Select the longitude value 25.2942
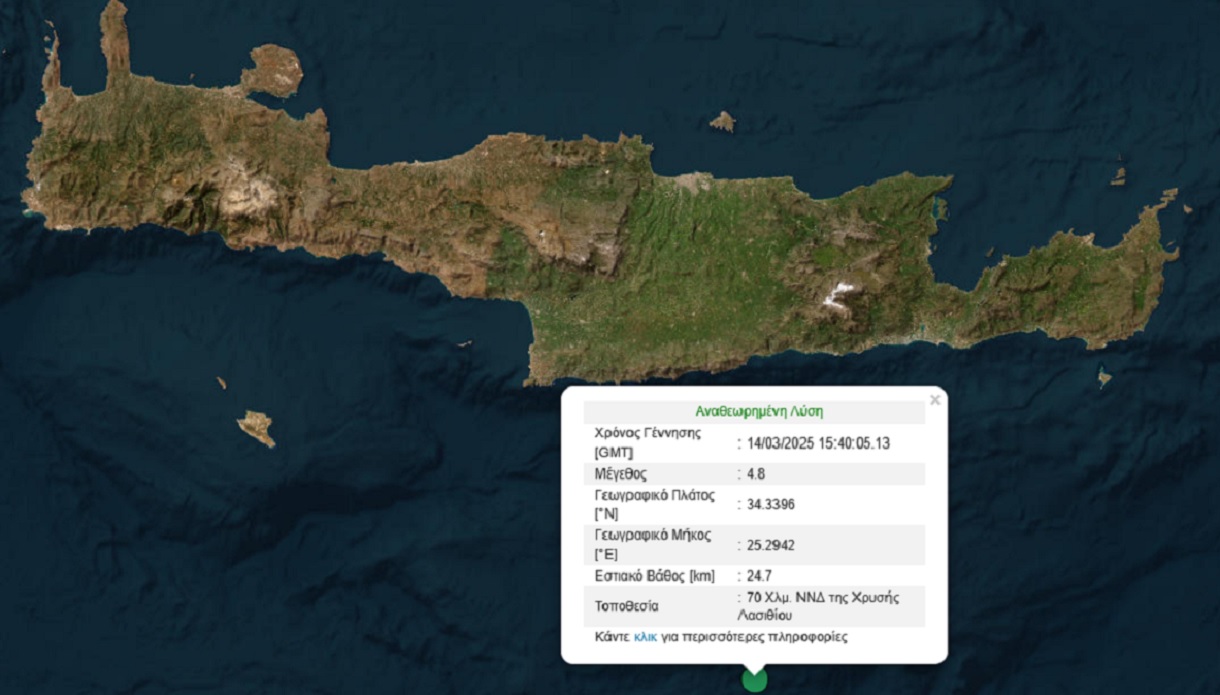1220x695 pixels. click(771, 545)
